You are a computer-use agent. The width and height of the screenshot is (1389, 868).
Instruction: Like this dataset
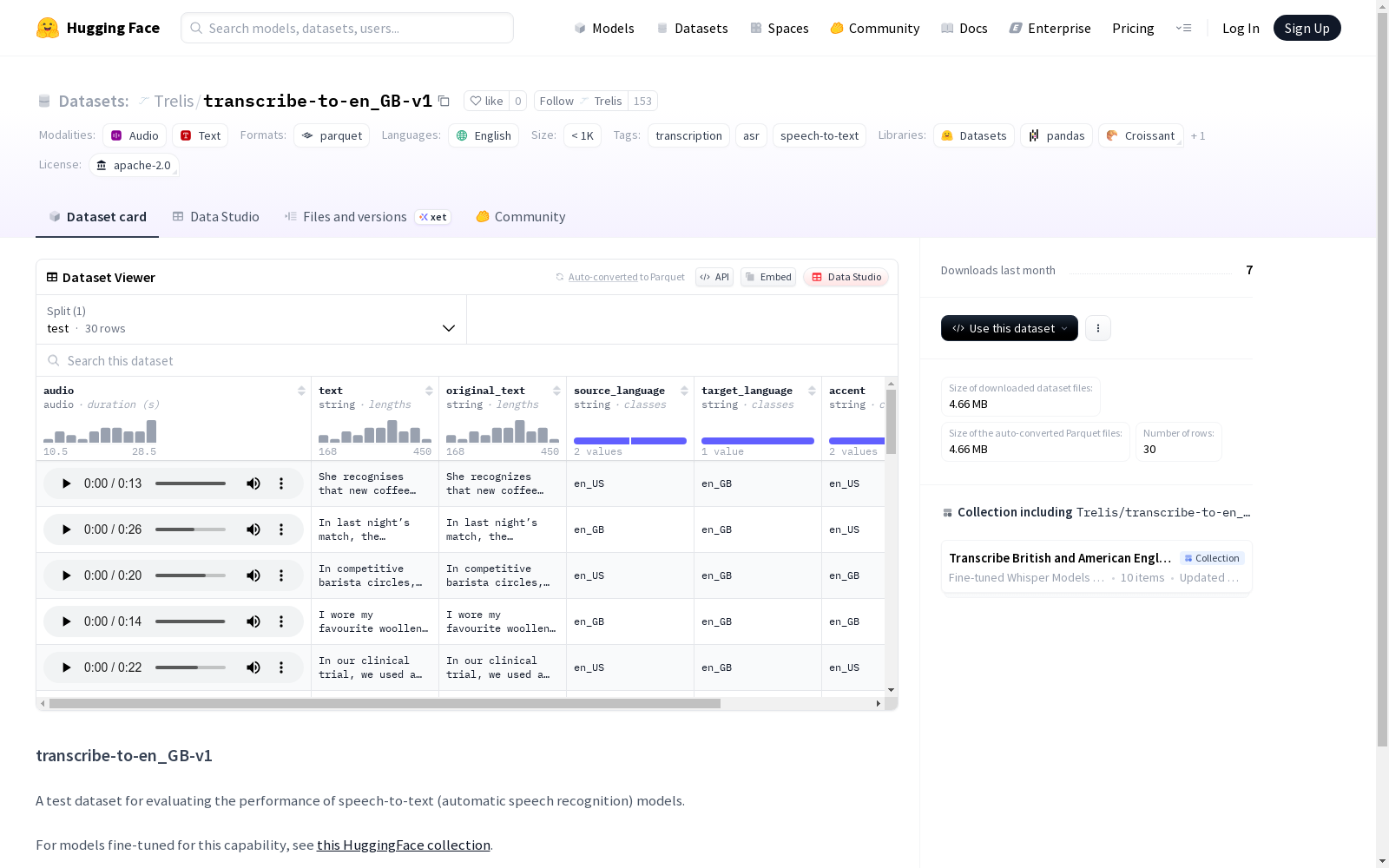[486, 101]
